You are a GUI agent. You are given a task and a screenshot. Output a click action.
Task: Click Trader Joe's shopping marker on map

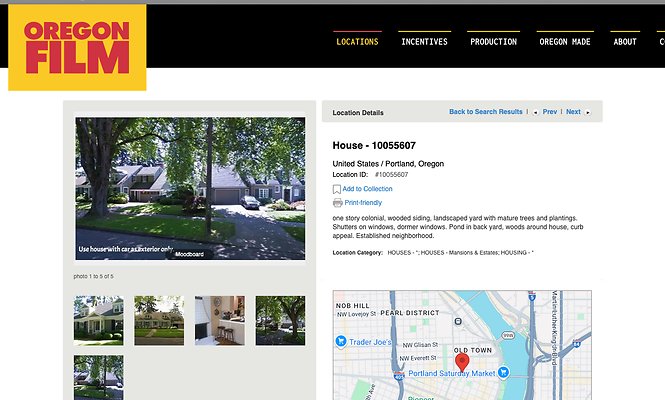pos(341,341)
